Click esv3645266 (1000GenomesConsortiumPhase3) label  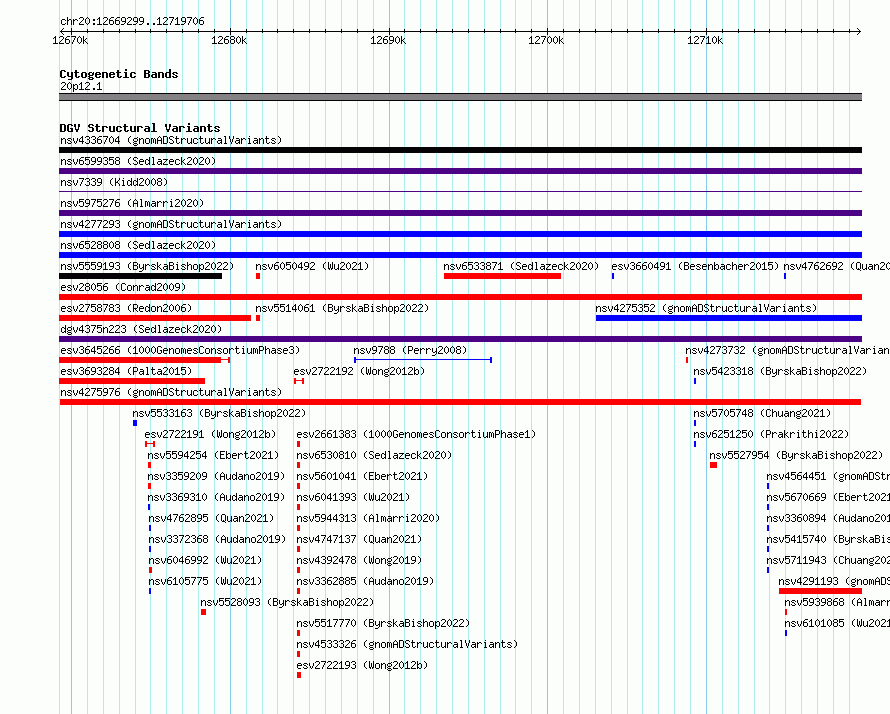tap(180, 350)
